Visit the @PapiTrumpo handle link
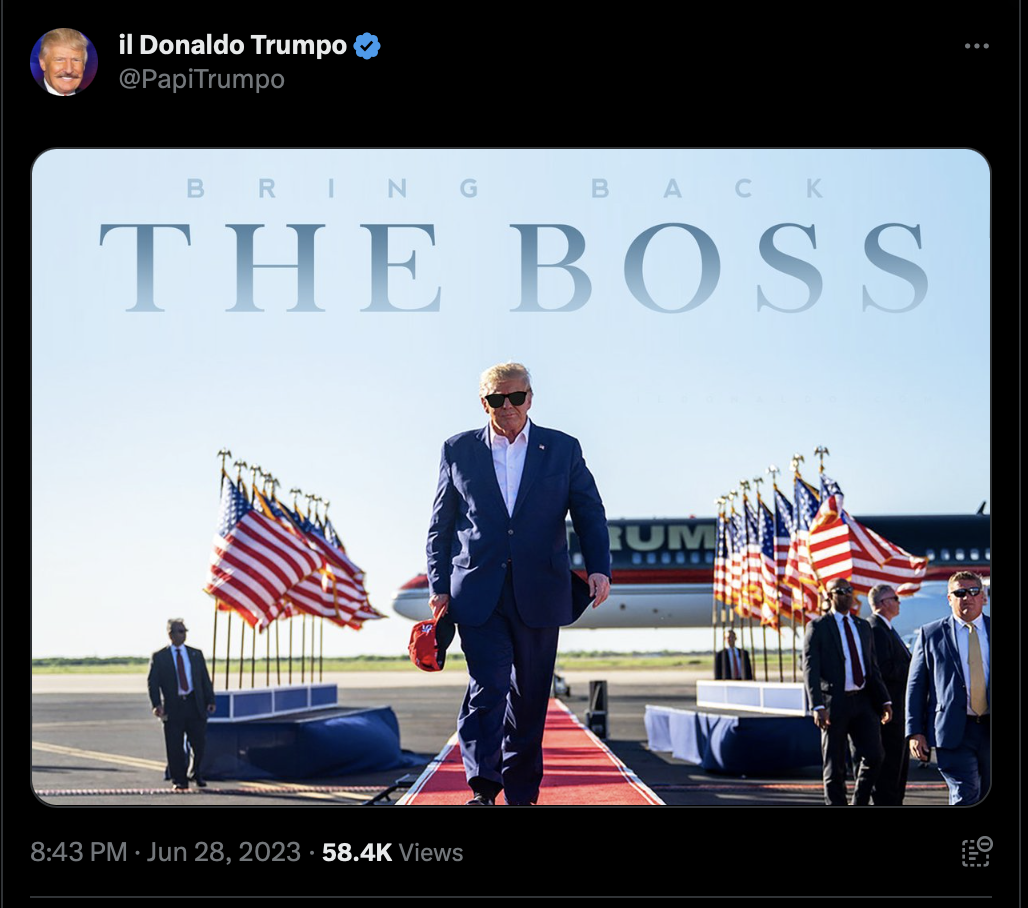1028x908 pixels. (201, 79)
